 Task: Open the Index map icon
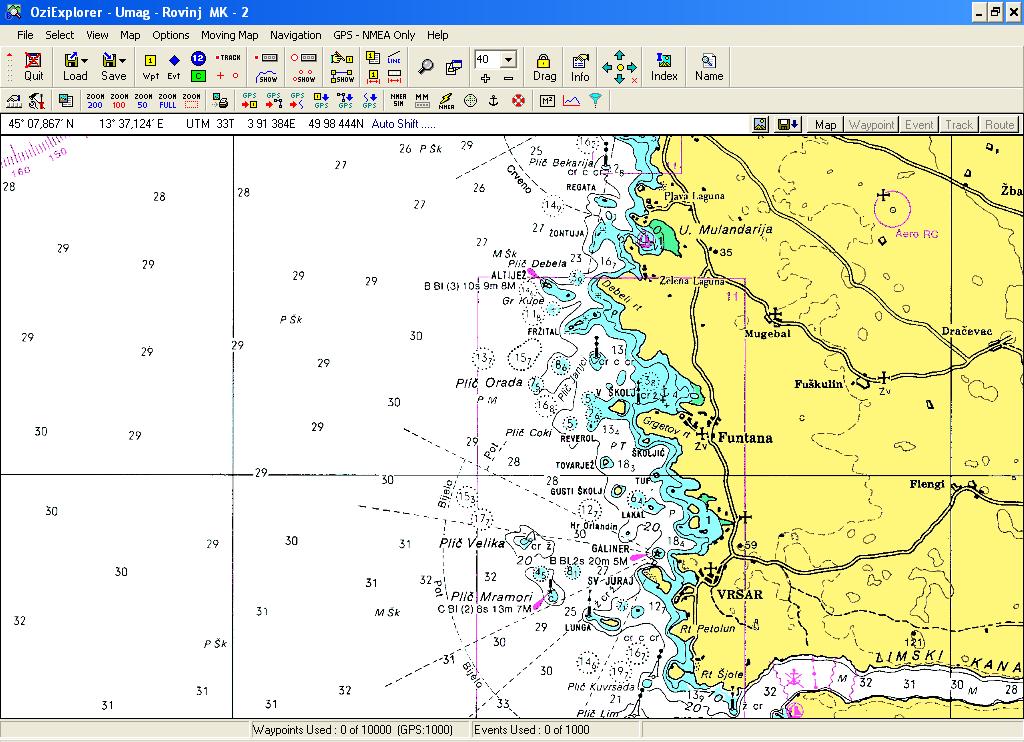click(664, 67)
